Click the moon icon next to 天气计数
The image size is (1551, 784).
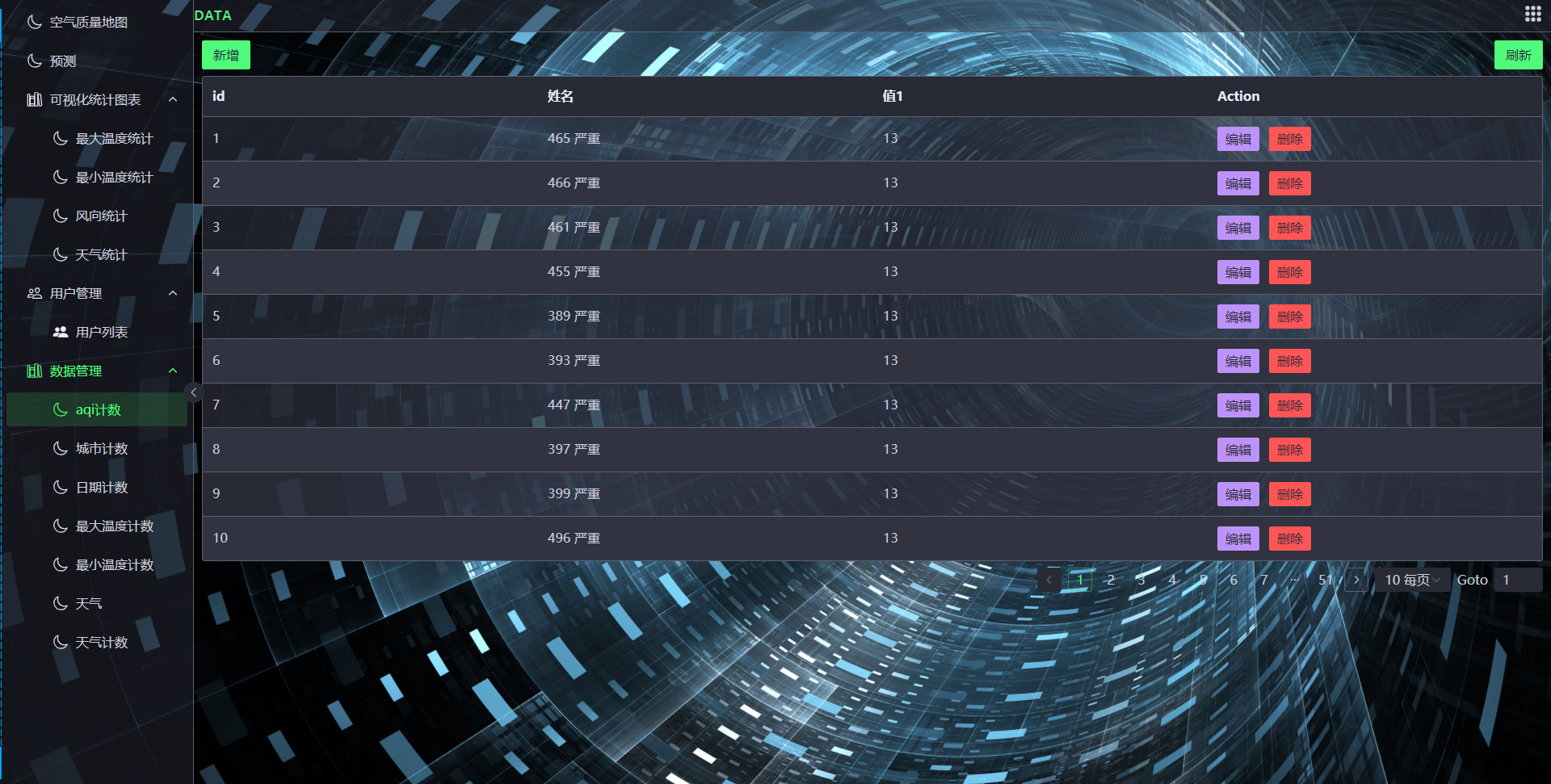pos(61,642)
